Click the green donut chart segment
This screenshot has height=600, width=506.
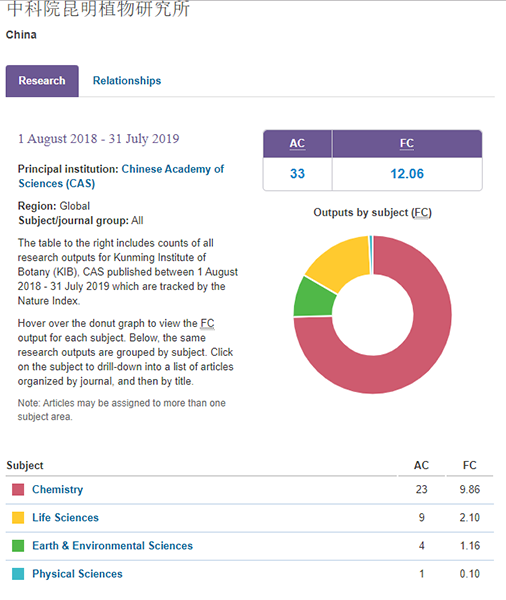(314, 298)
